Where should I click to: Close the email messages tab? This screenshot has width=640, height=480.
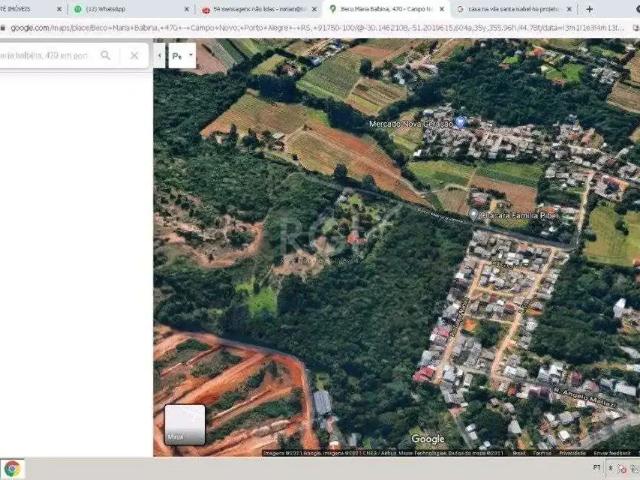point(314,9)
